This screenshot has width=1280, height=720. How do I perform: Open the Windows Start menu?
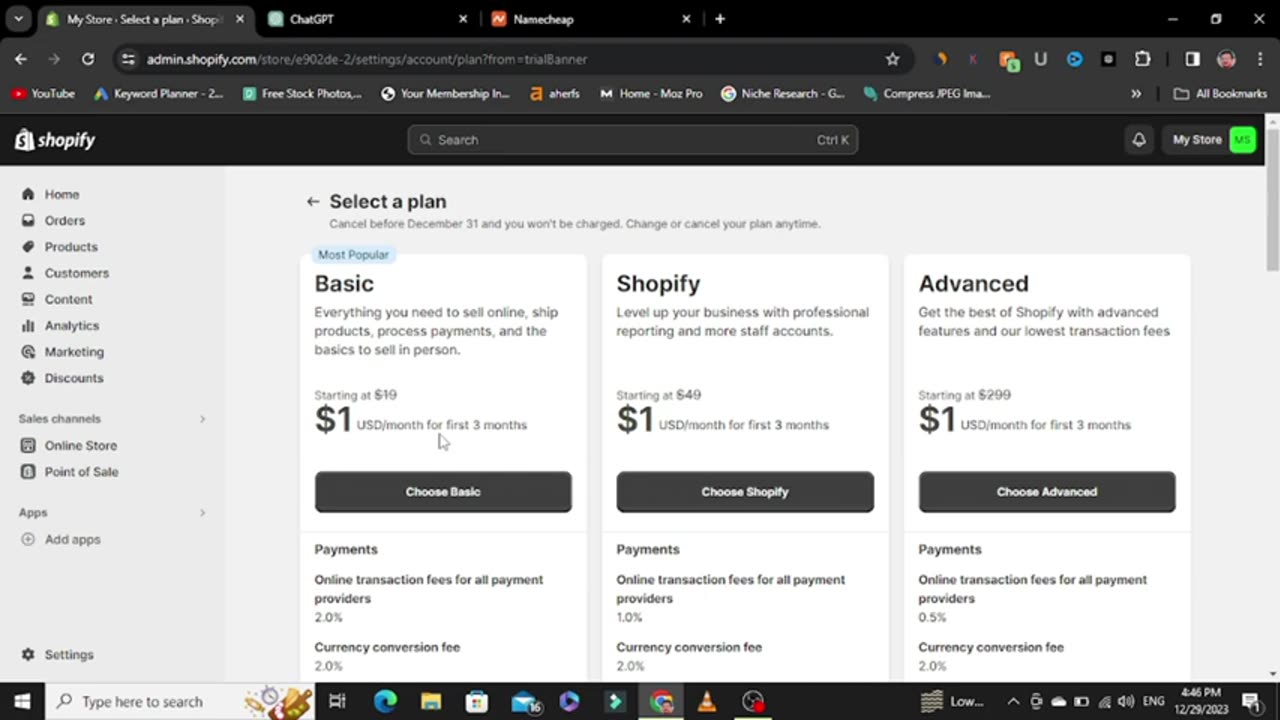(x=22, y=701)
